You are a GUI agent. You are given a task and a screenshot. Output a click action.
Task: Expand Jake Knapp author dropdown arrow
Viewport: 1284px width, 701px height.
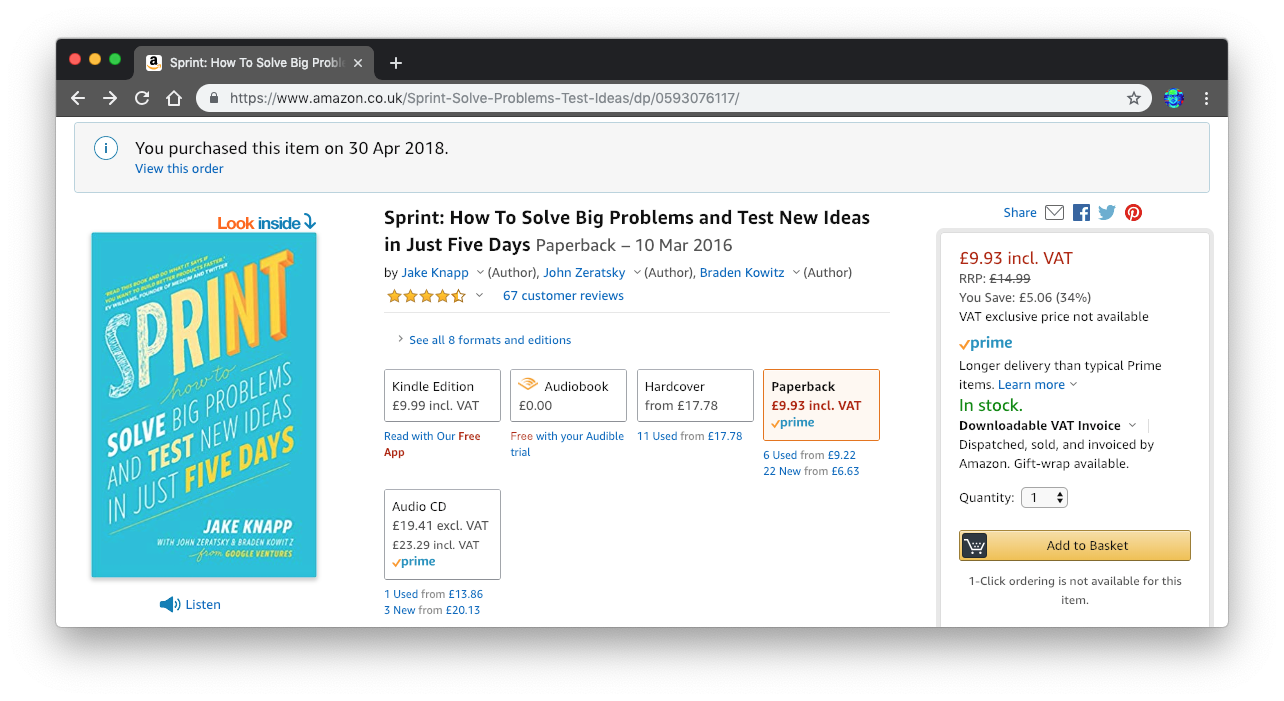480,272
